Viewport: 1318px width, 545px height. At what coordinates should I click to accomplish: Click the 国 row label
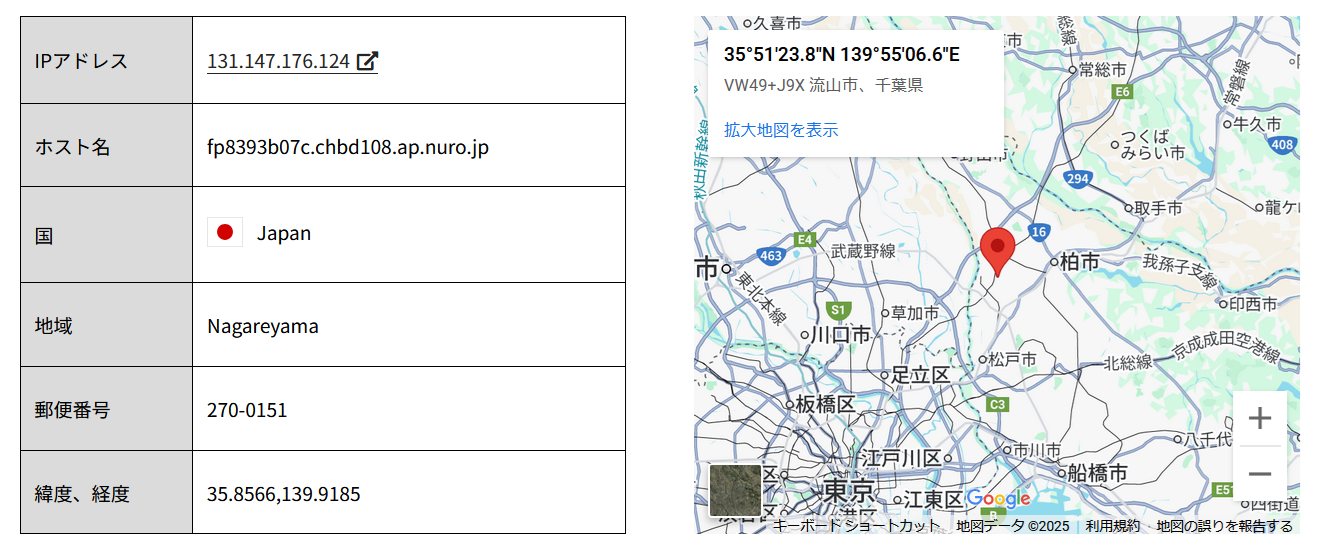tap(44, 236)
